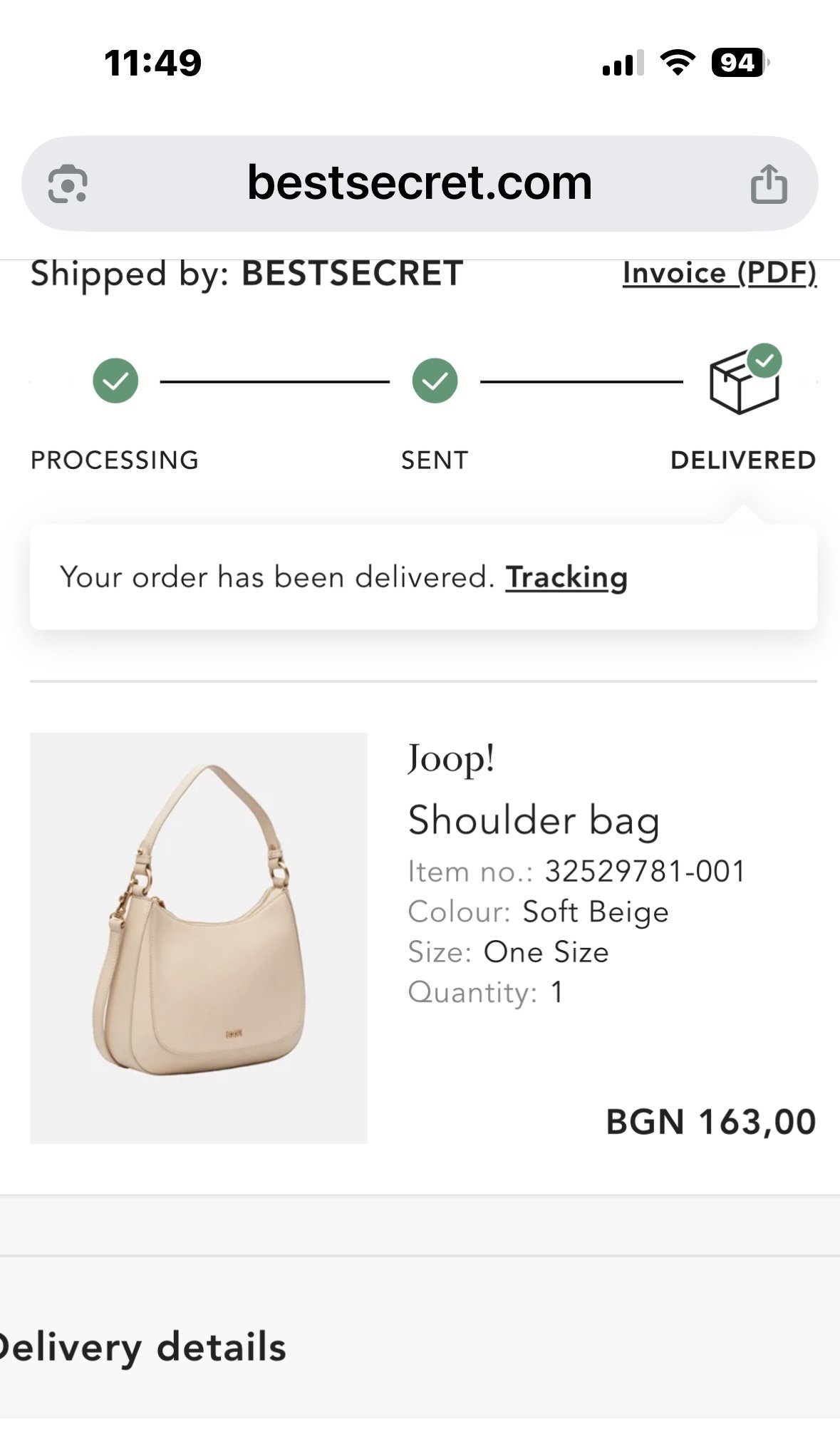Tap the battery level indicator
The height and width of the screenshot is (1449, 840).
click(x=740, y=63)
